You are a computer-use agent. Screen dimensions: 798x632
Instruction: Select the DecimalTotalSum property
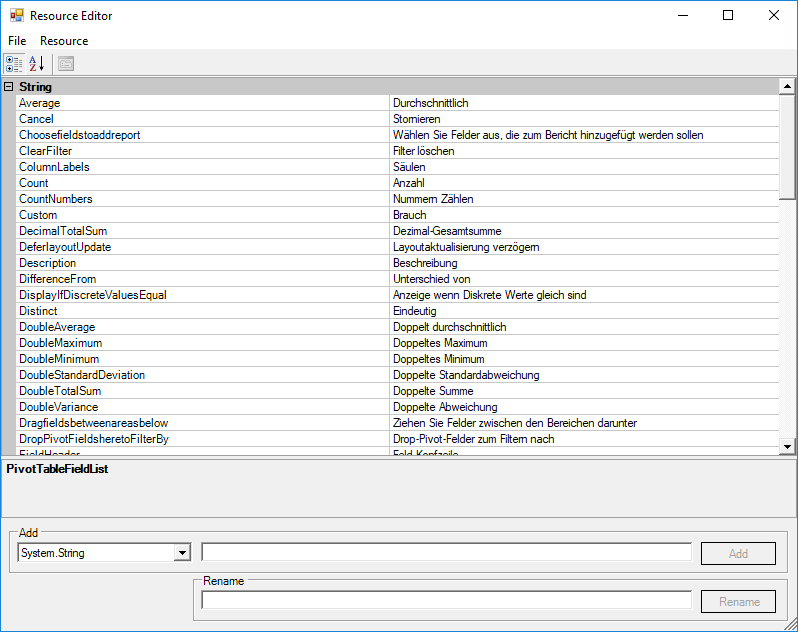pos(203,231)
